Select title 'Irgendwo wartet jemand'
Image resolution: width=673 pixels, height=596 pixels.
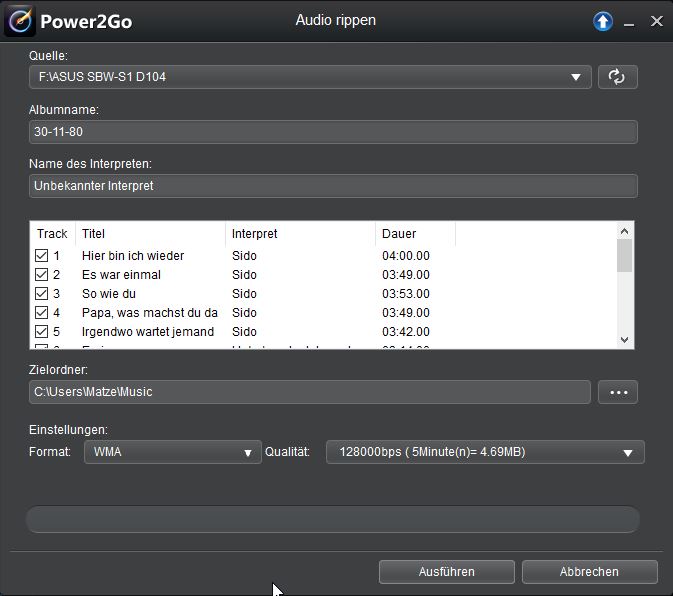click(148, 332)
